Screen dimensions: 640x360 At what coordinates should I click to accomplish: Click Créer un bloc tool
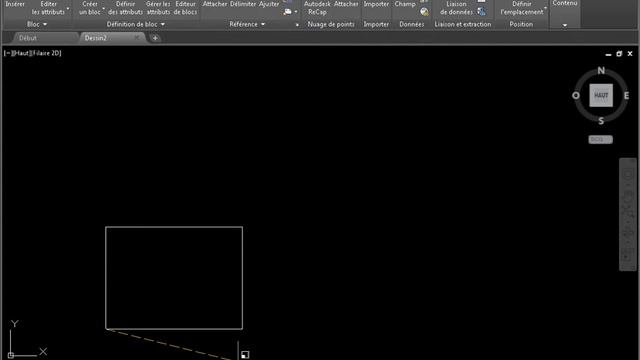[90, 8]
